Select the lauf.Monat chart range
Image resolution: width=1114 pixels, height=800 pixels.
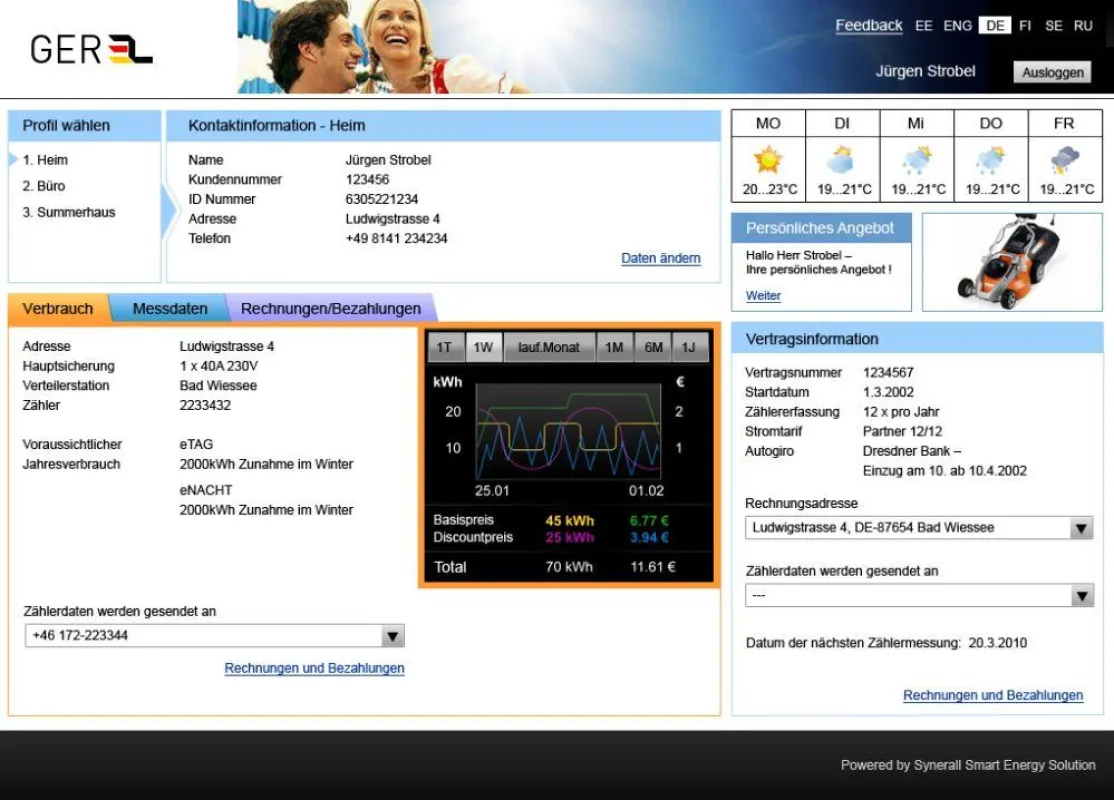click(549, 347)
